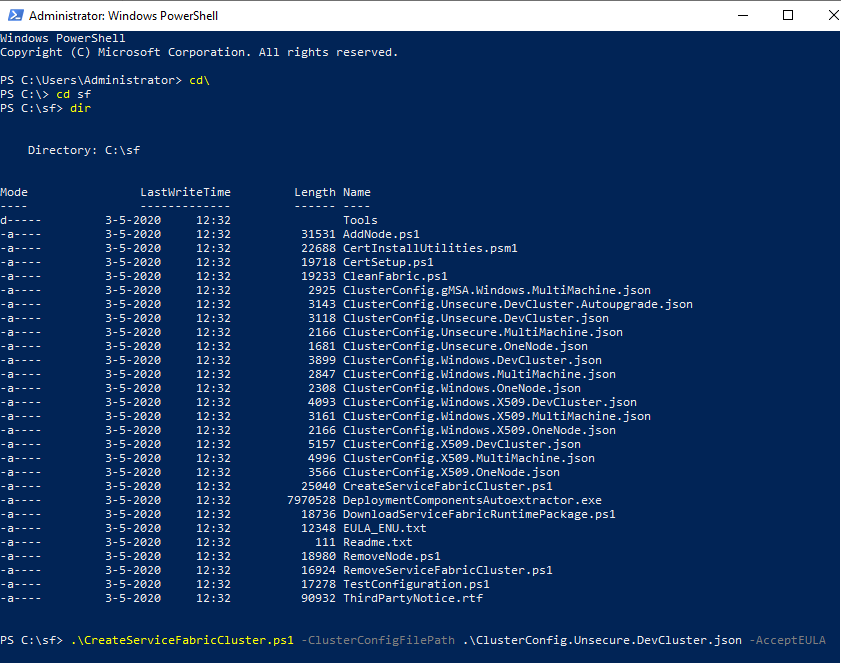Click ClusterConfig.Unsecure.DevCluster.Autoupgrade.json entry
841x663 pixels.
pyautogui.click(x=518, y=304)
